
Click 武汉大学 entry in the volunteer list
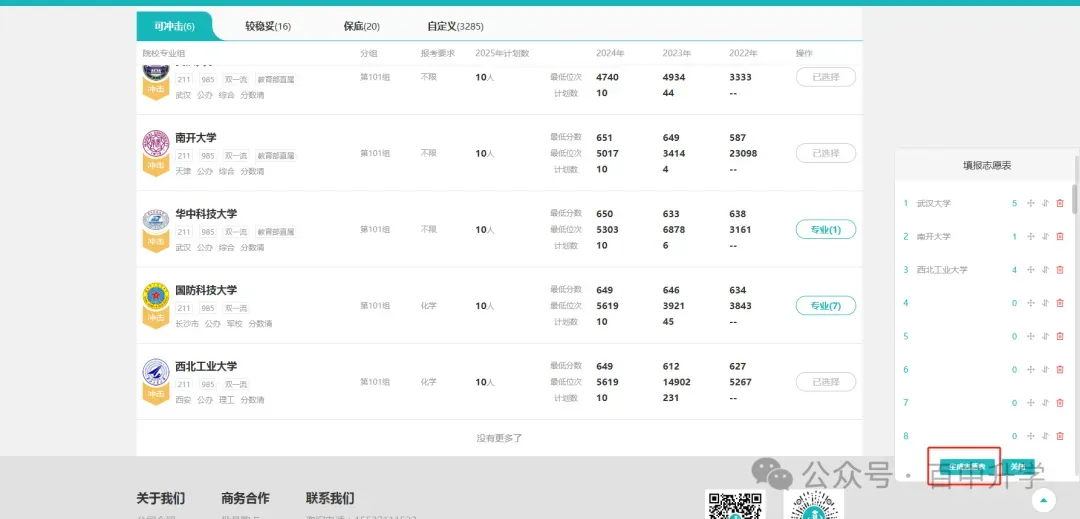click(933, 203)
